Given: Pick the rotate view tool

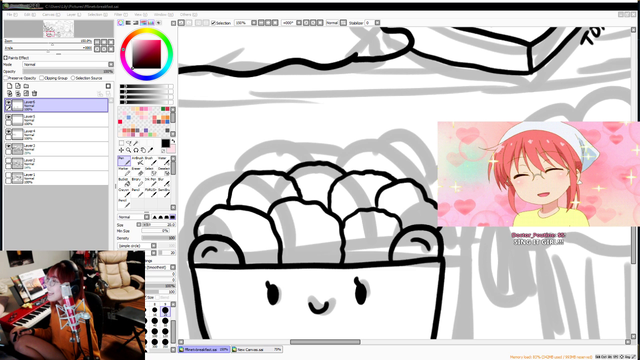Looking at the screenshot, I should 136,150.
